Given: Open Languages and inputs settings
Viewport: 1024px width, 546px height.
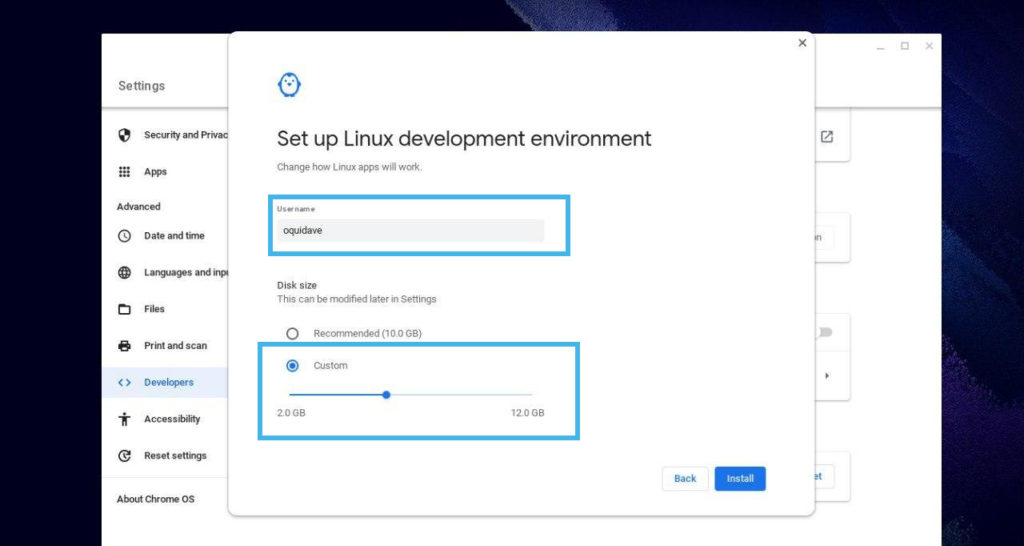Looking at the screenshot, I should tap(165, 272).
